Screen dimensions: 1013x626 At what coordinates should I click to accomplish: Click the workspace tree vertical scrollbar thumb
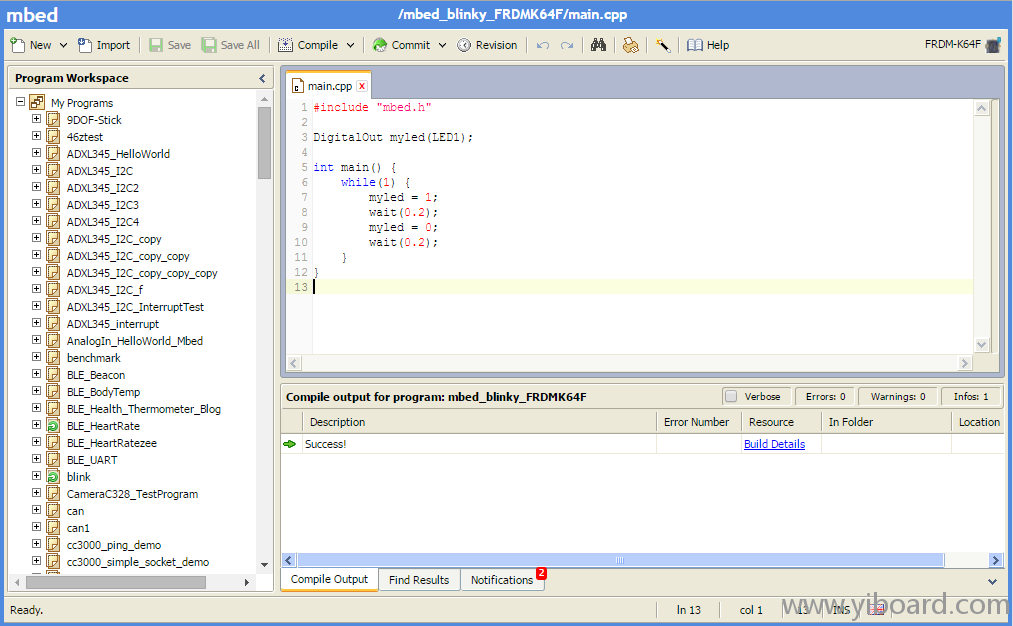[x=264, y=143]
